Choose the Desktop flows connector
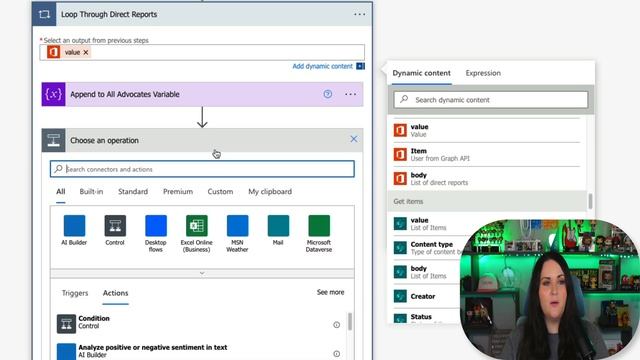Image resolution: width=640 pixels, height=360 pixels. pos(156,233)
